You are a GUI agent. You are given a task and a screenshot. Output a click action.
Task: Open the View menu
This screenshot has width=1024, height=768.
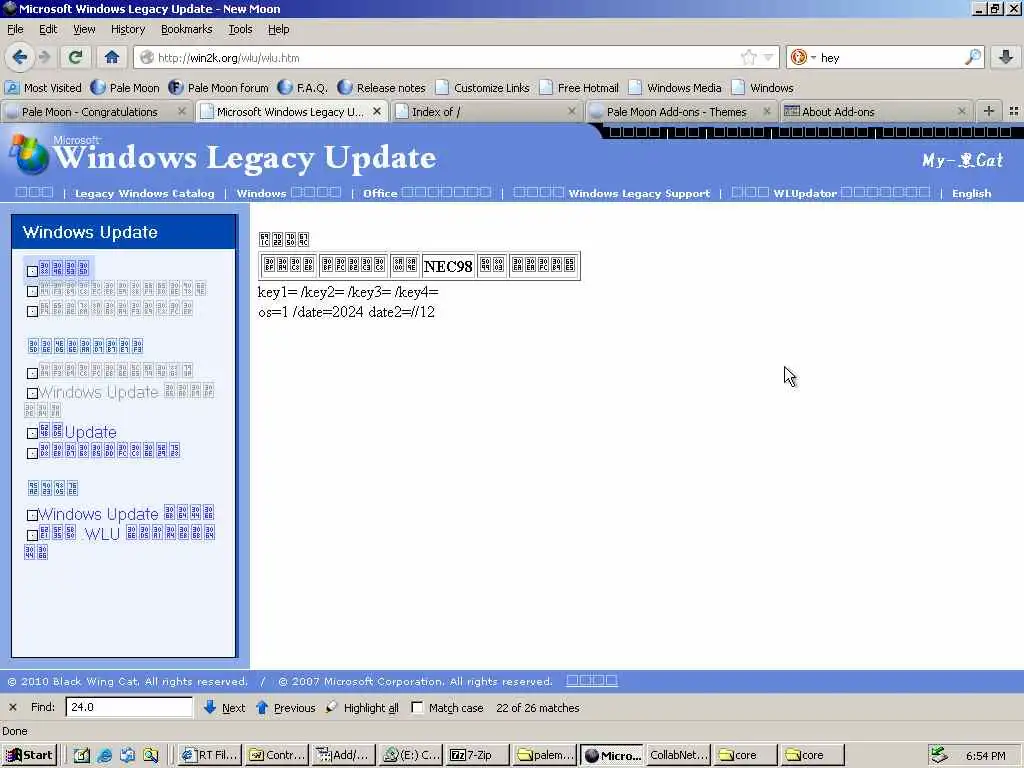(x=84, y=29)
